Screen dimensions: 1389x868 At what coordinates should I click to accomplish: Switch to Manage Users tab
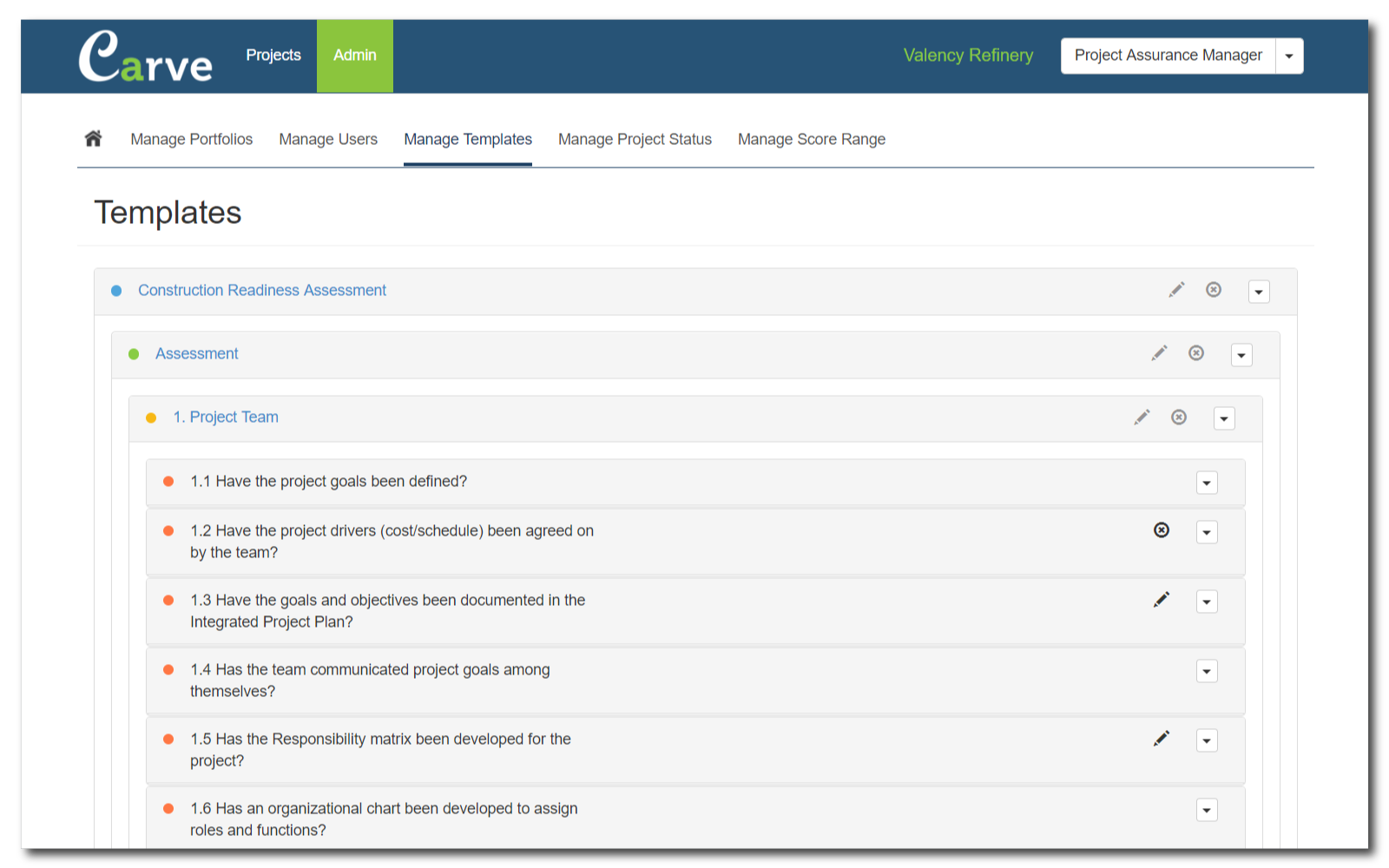328,139
